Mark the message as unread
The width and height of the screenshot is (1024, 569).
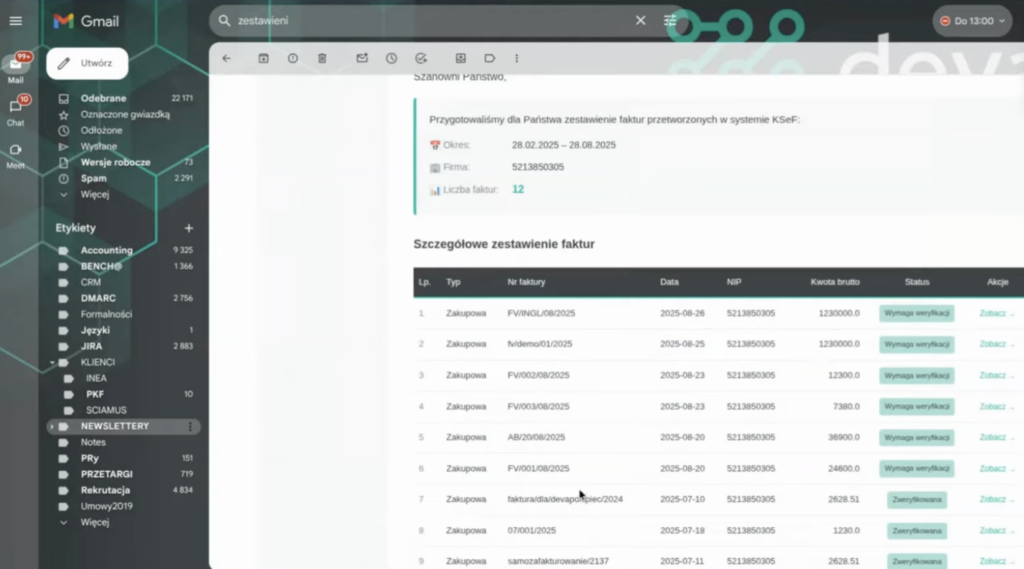click(362, 58)
